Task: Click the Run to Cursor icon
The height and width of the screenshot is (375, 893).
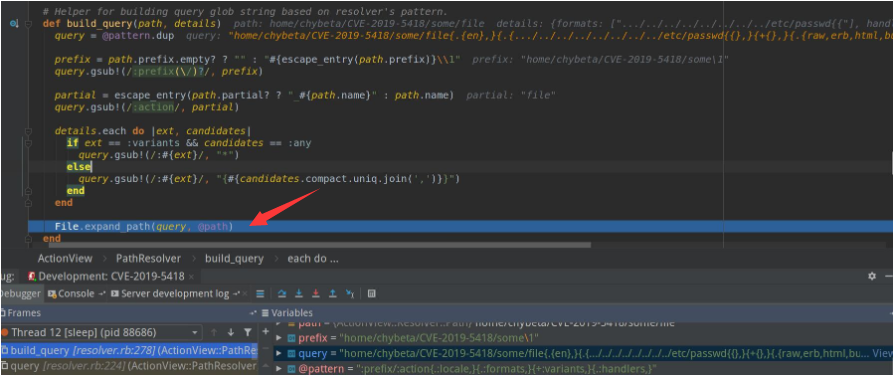Action: click(x=350, y=294)
